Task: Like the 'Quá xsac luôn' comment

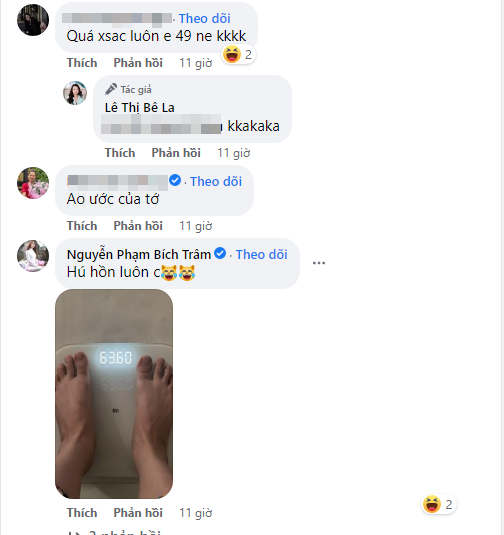Action: pyautogui.click(x=82, y=63)
